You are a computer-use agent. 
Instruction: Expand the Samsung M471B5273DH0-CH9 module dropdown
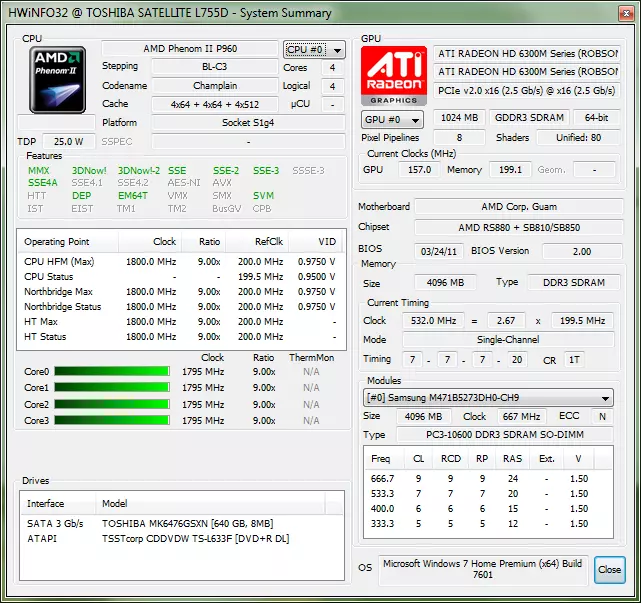pyautogui.click(x=488, y=397)
